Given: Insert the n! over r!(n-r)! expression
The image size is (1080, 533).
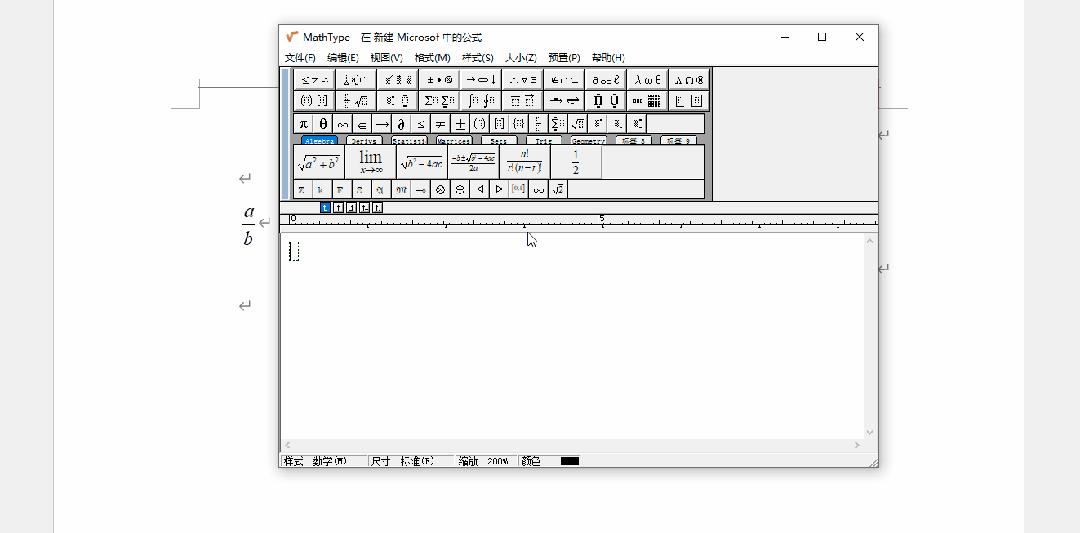Looking at the screenshot, I should [524, 162].
